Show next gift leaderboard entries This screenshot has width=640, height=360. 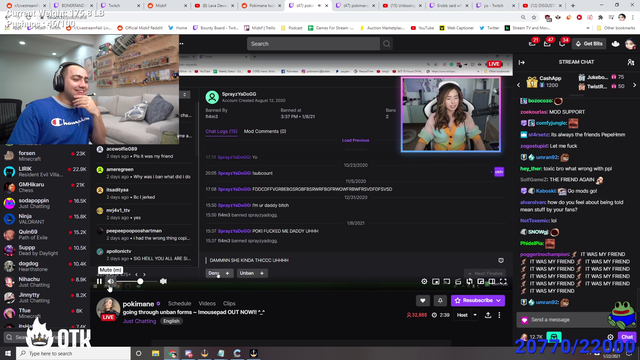635,85
